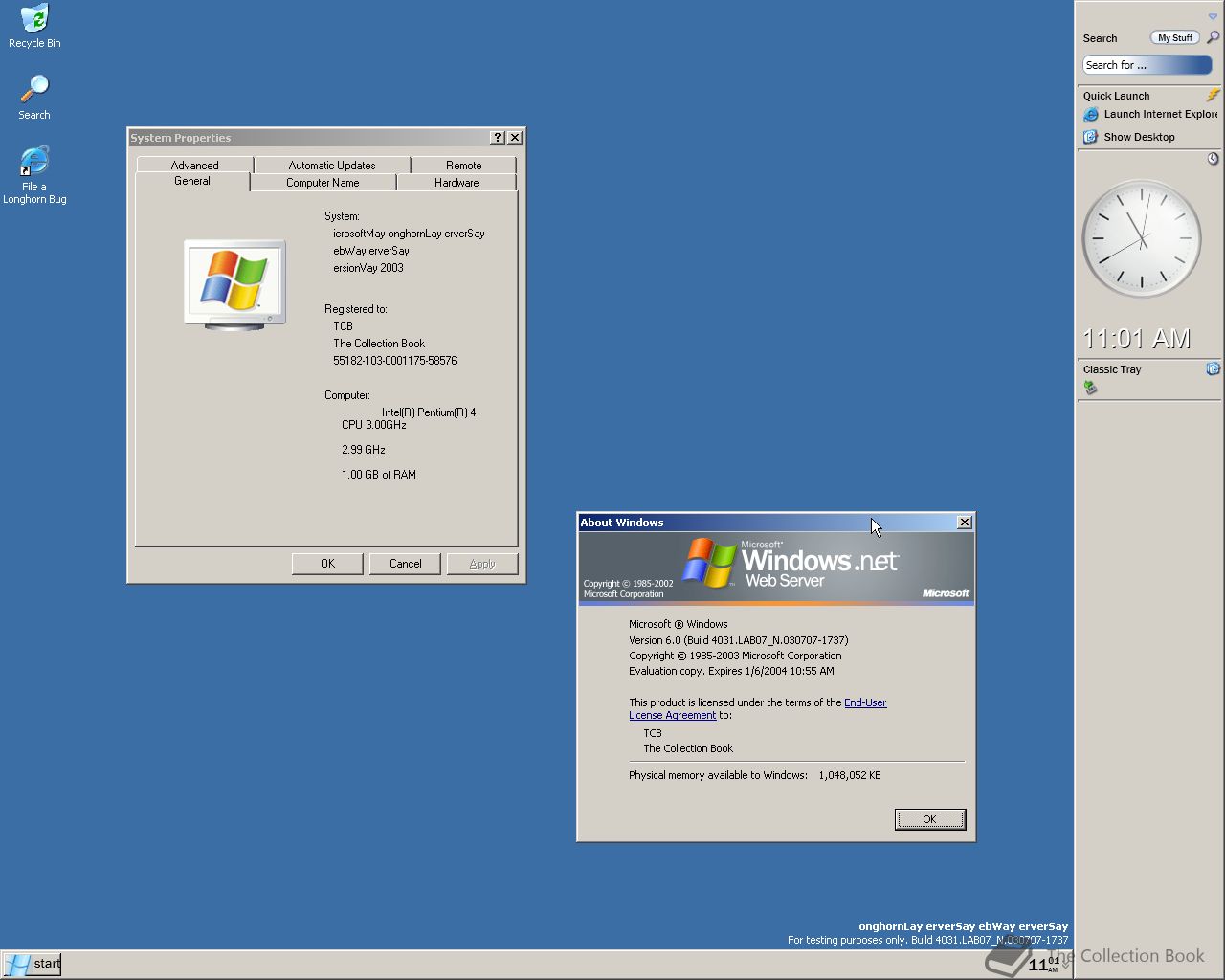Click the Version 6.0 build text line

click(738, 640)
